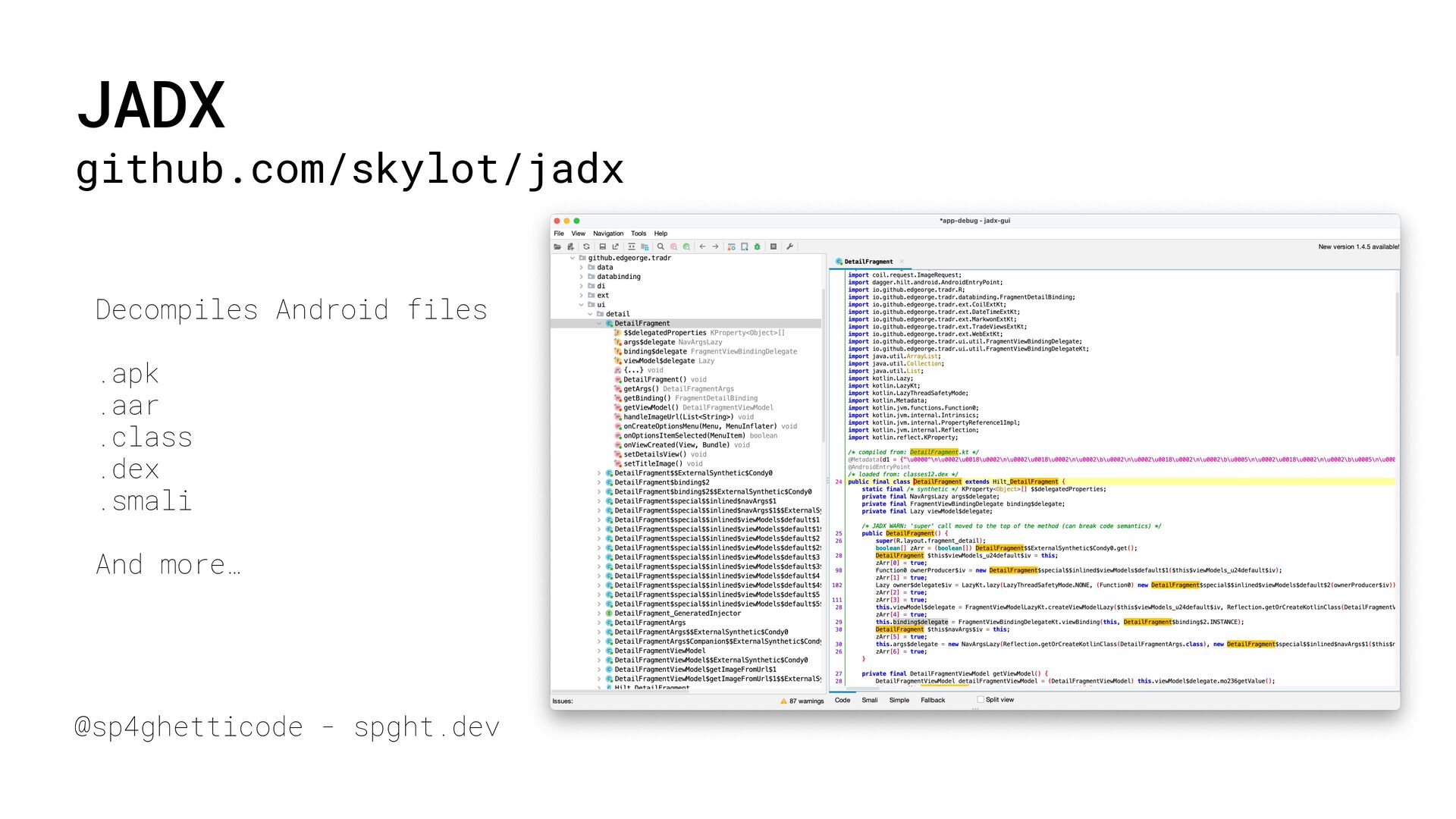Toggle the Split view checkbox
This screenshot has height=819, width=1456.
tap(981, 700)
